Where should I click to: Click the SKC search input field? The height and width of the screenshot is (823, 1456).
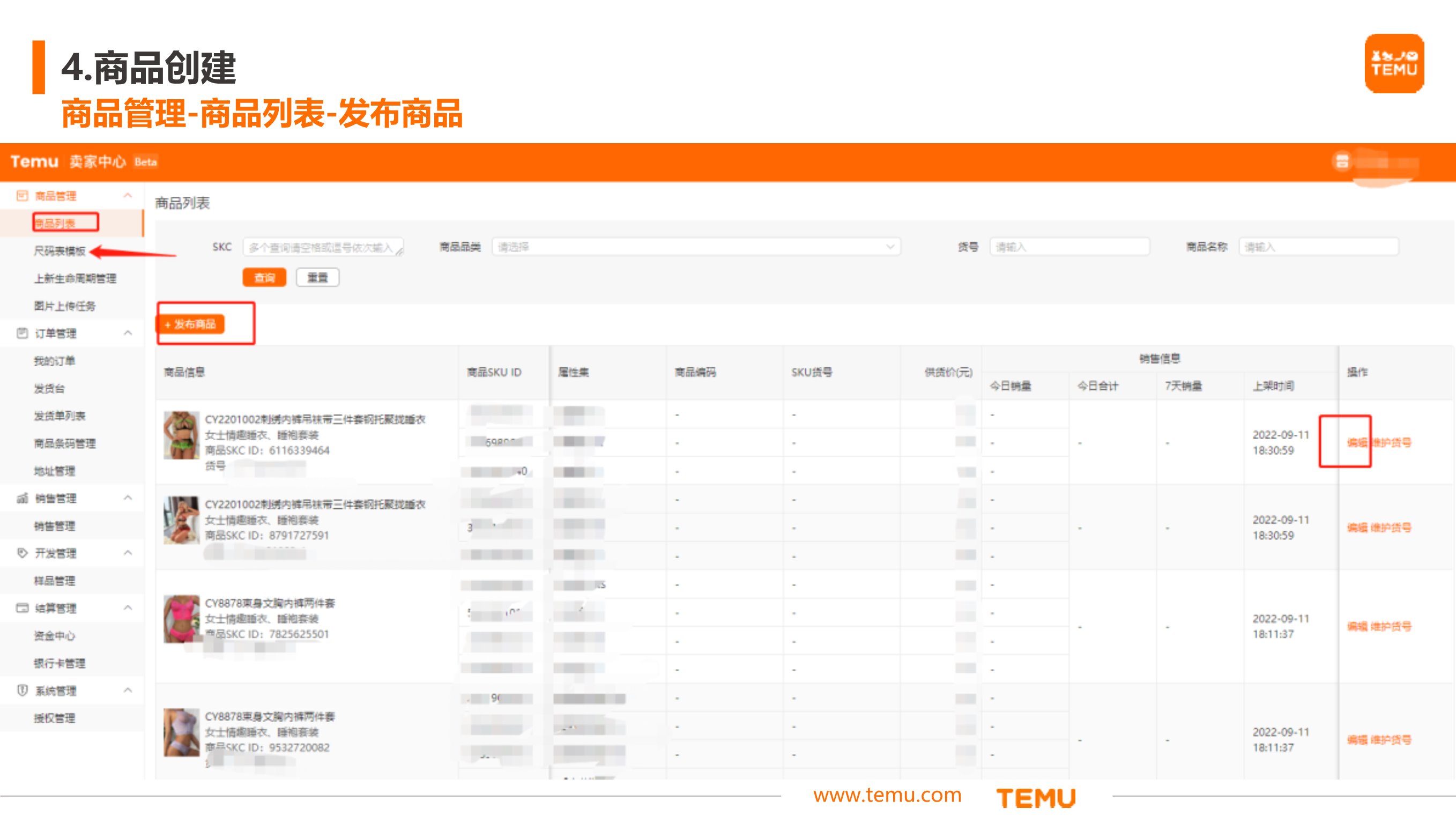coord(323,247)
